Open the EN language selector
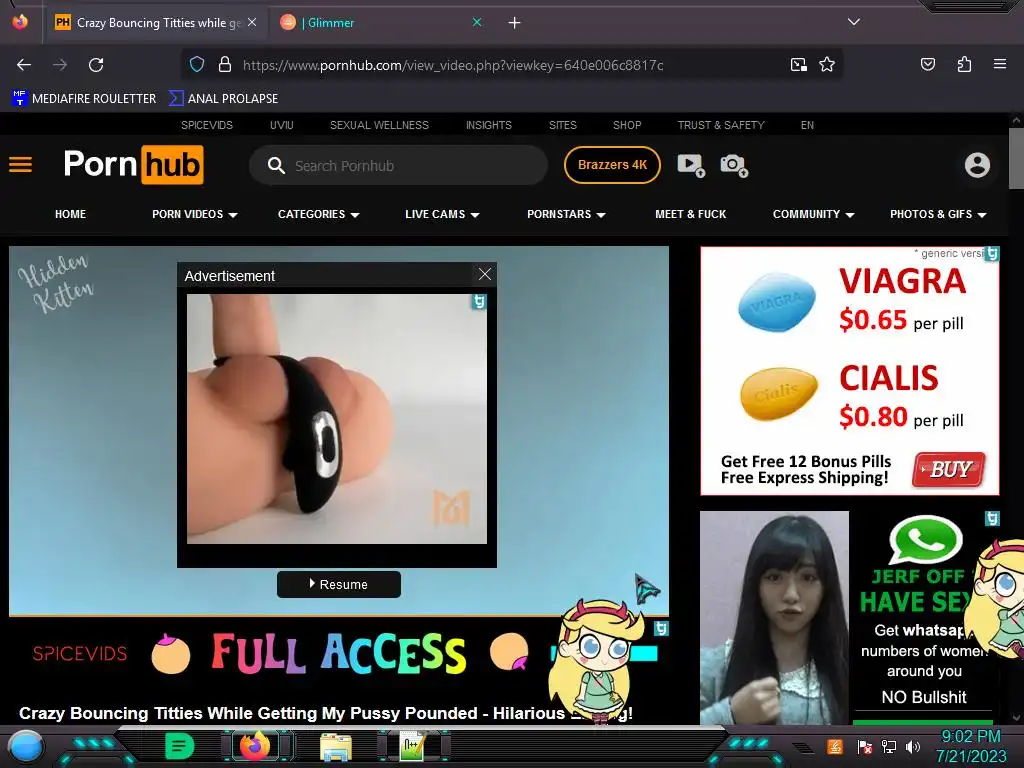 [807, 125]
